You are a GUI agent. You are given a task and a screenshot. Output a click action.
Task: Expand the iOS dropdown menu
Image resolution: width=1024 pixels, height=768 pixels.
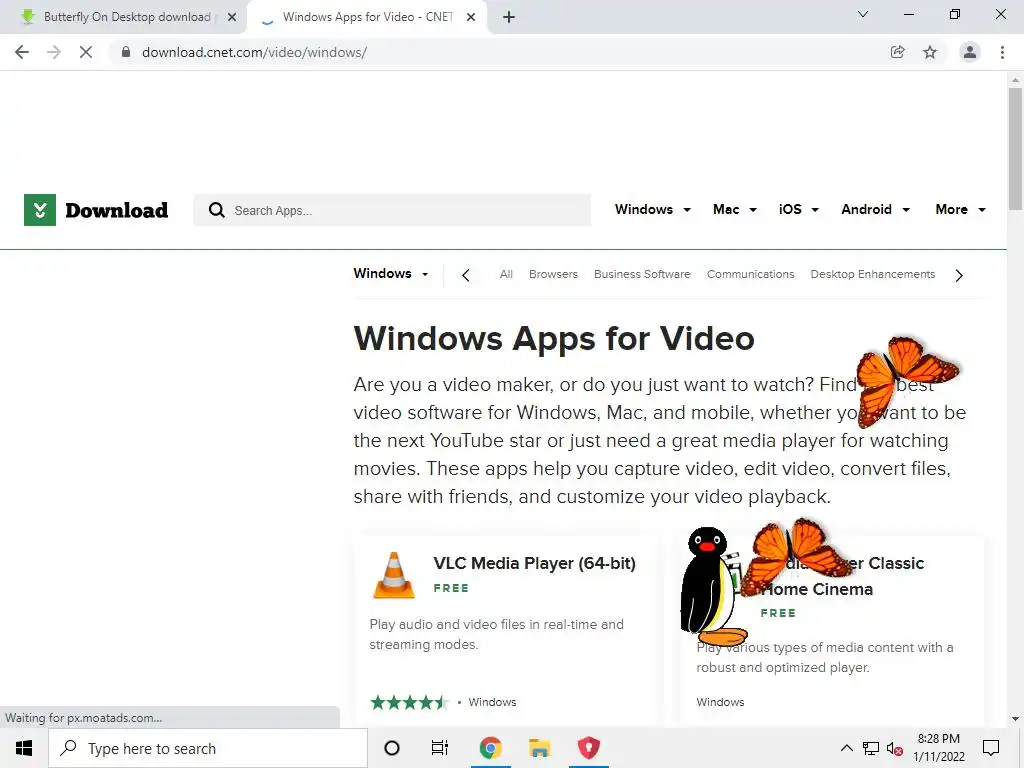(x=799, y=210)
